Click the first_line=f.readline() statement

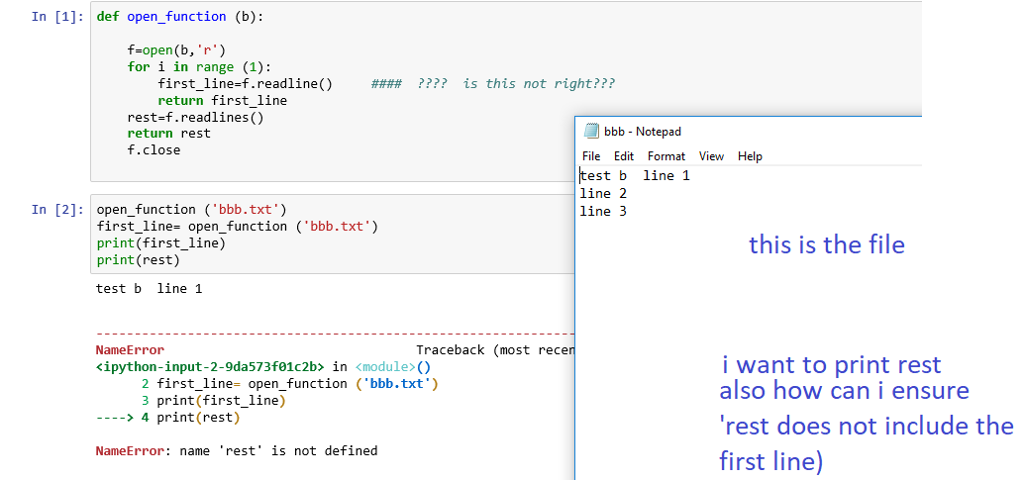point(245,84)
